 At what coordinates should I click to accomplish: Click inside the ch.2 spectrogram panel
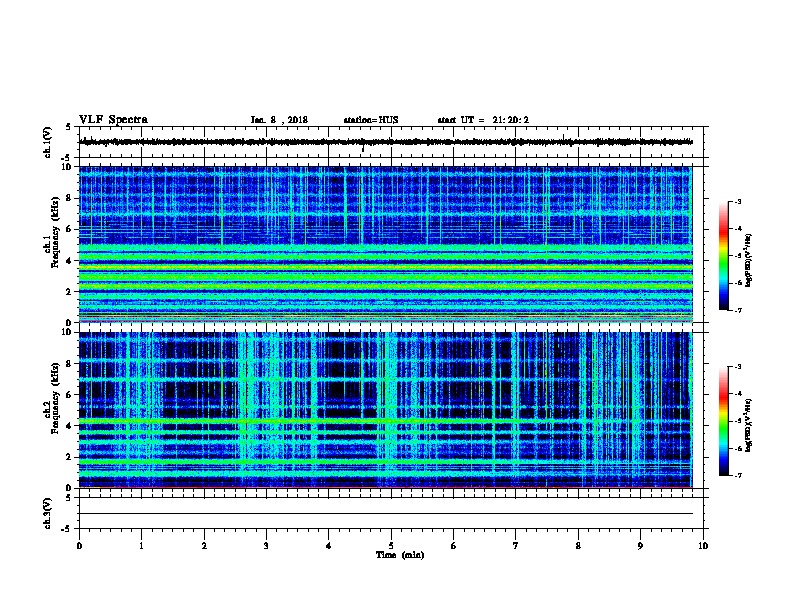click(386, 410)
